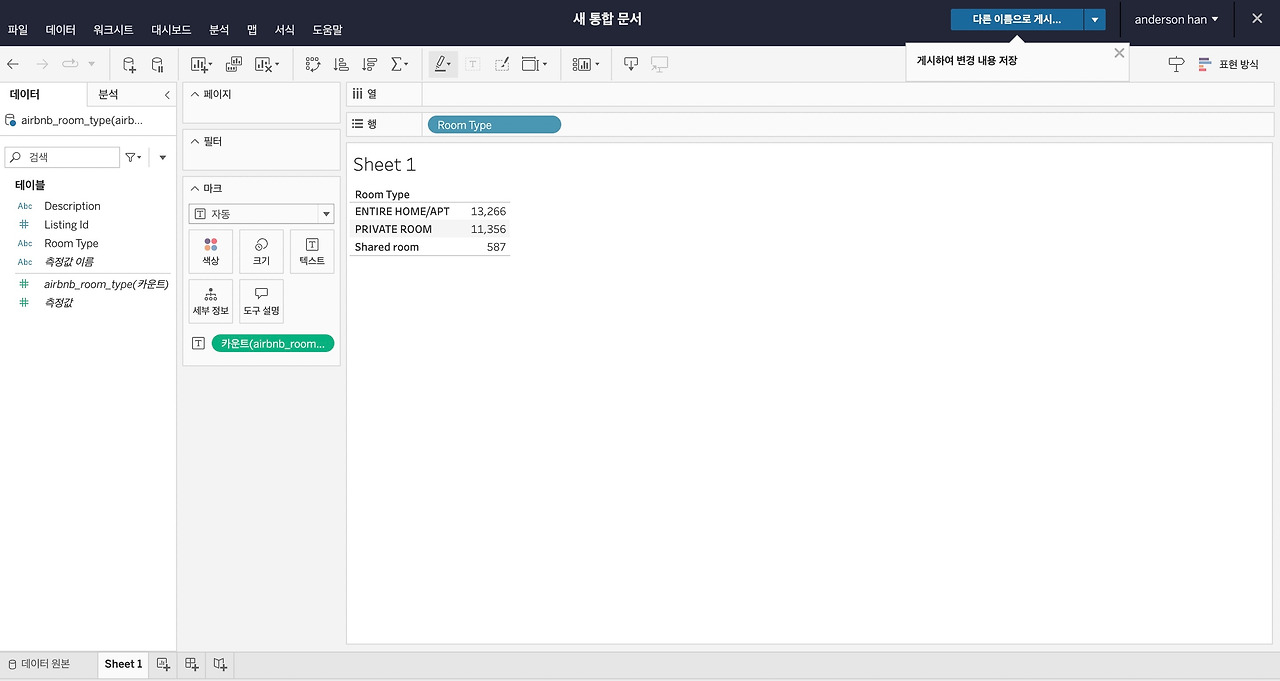Click the new dashboard tab icon at bottom
The width and height of the screenshot is (1280, 681).
(192, 664)
